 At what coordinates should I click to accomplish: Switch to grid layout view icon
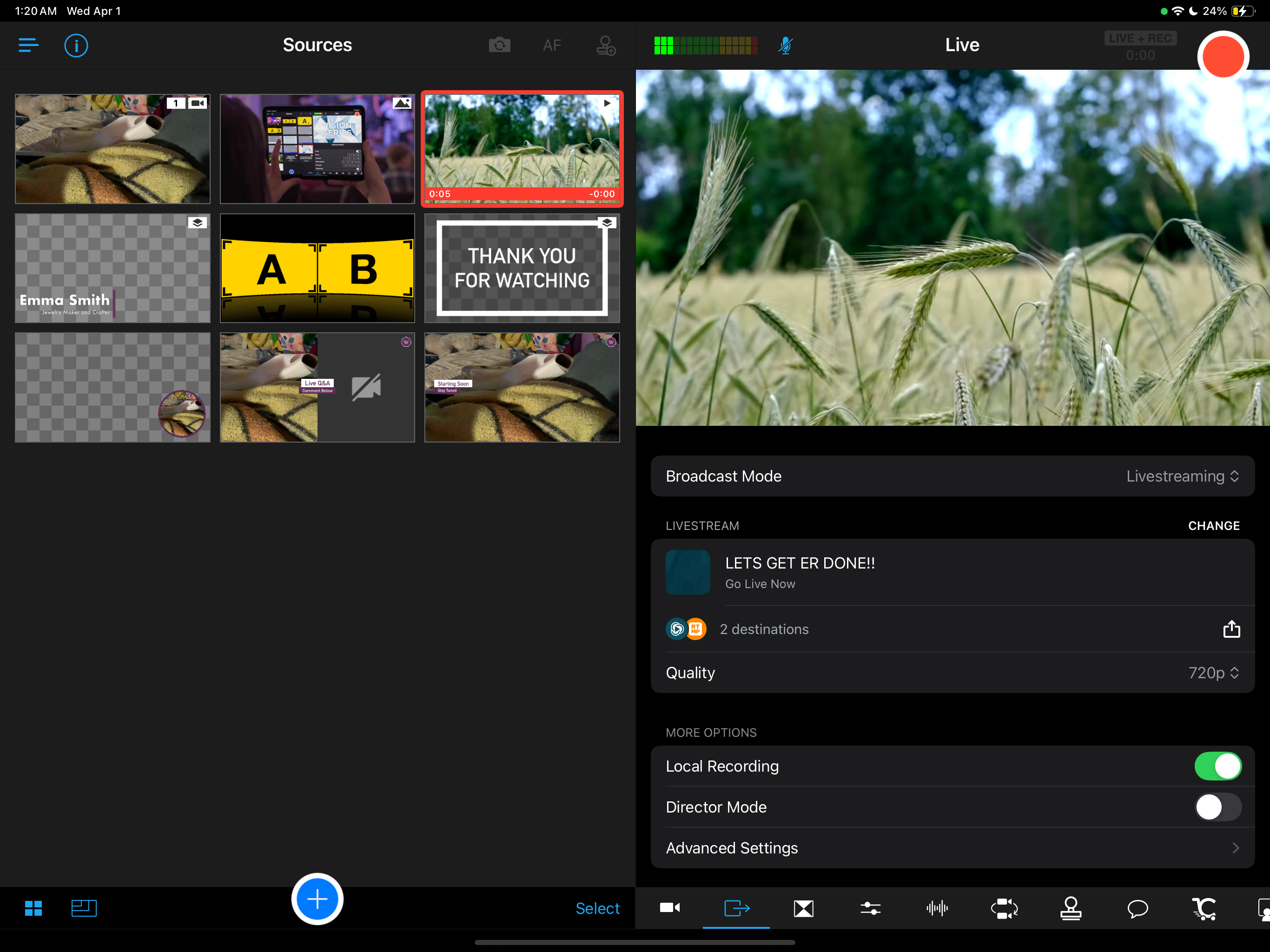pos(33,908)
